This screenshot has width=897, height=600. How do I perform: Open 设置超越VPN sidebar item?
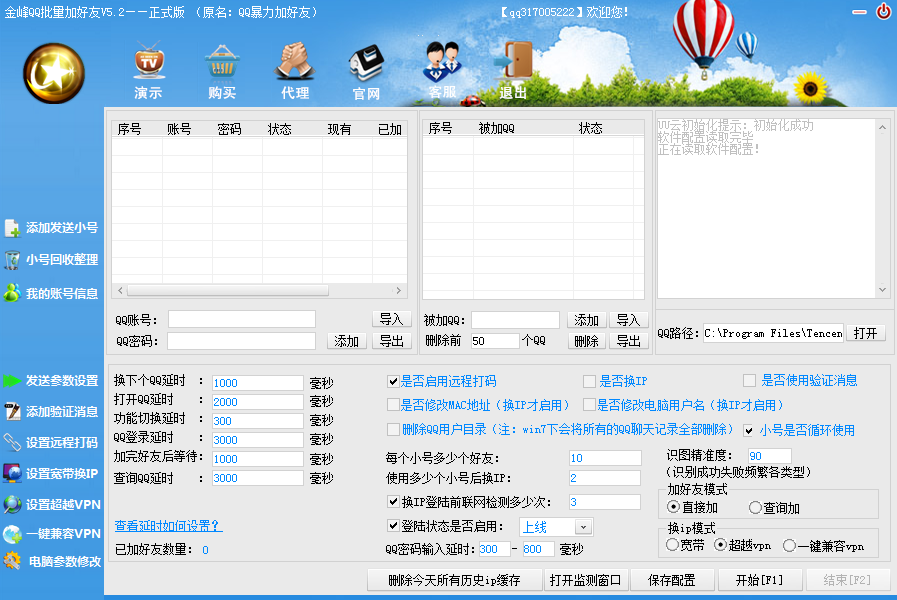point(52,504)
